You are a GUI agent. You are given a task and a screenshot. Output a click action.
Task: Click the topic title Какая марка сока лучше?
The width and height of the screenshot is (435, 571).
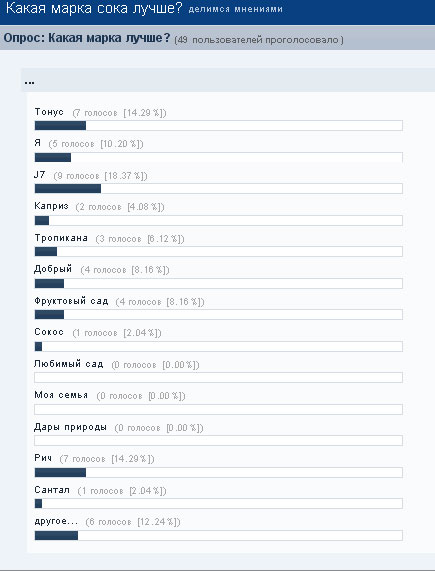(x=94, y=8)
